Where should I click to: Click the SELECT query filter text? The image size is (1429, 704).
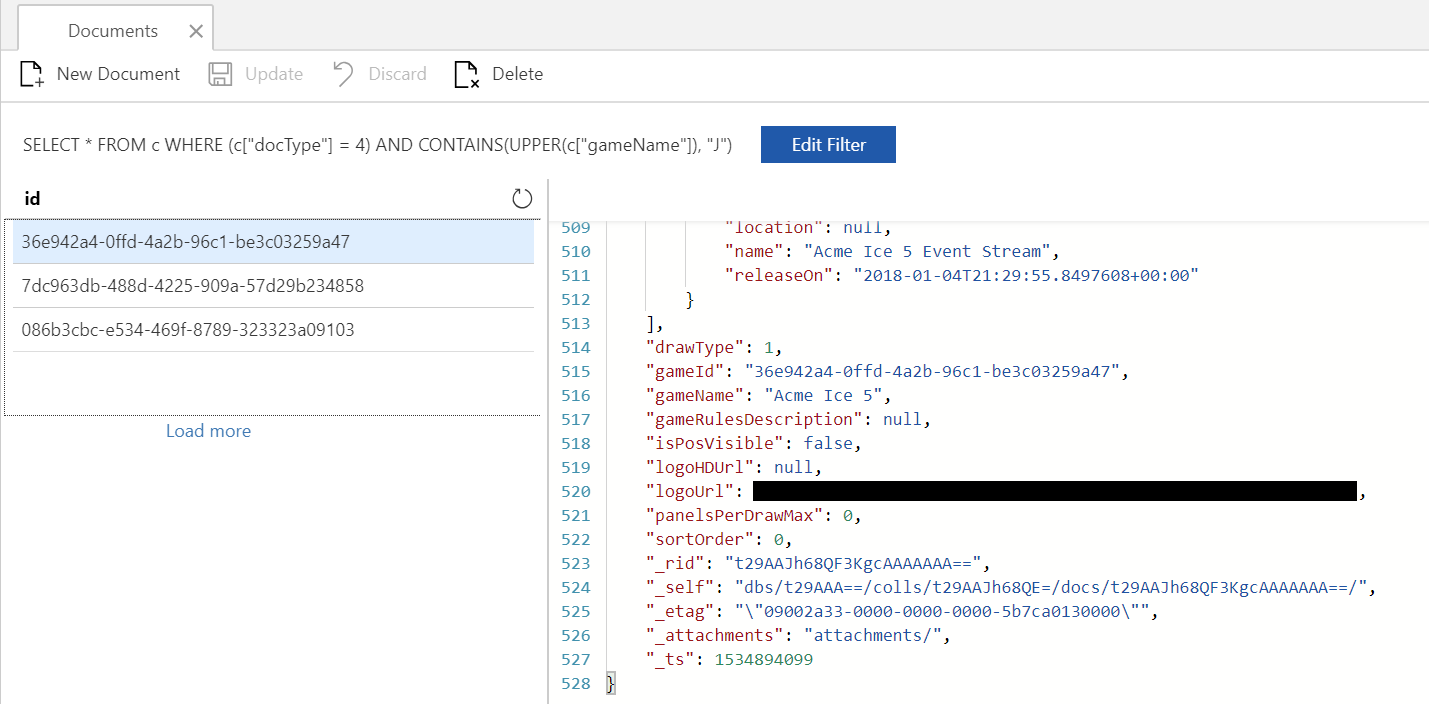pyautogui.click(x=378, y=145)
